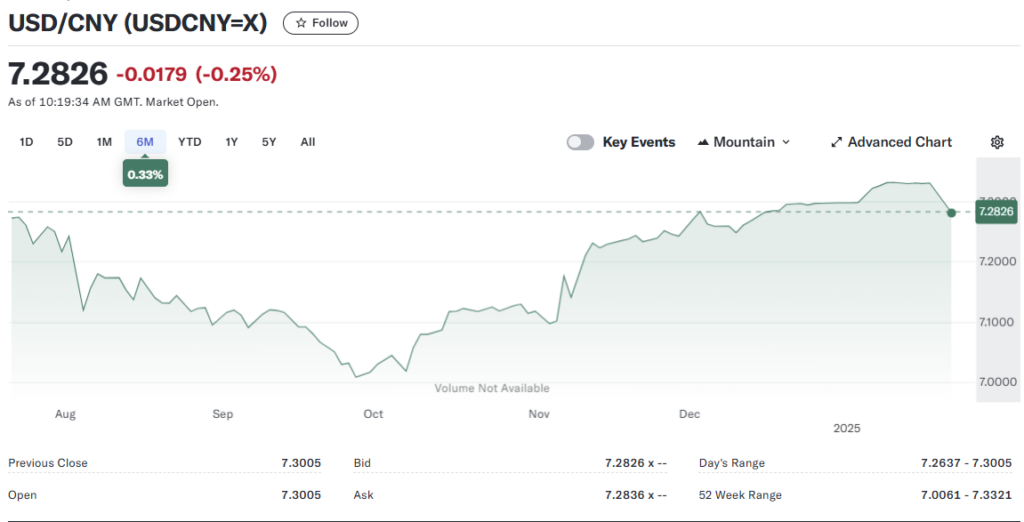
Task: Follow the USD/CNY currency pair
Action: (321, 23)
